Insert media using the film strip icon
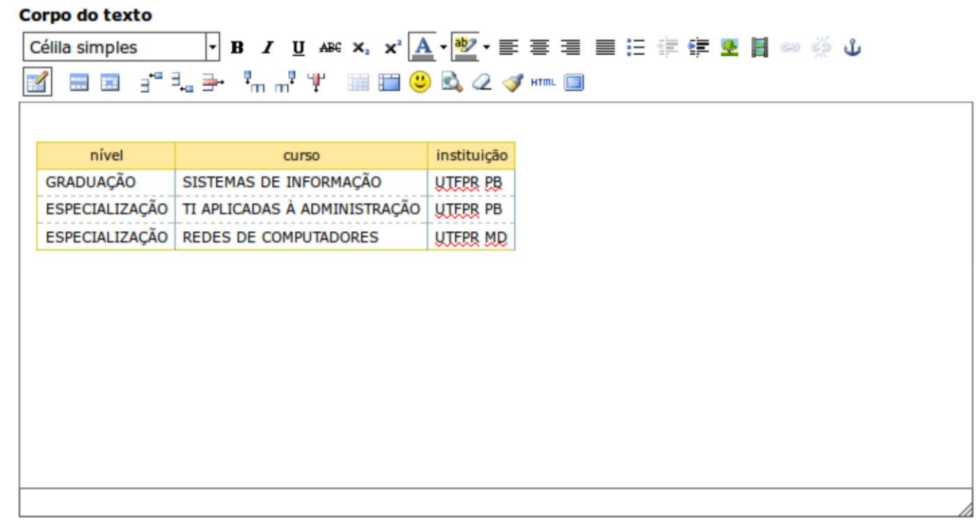This screenshot has width=980, height=528. pos(760,47)
